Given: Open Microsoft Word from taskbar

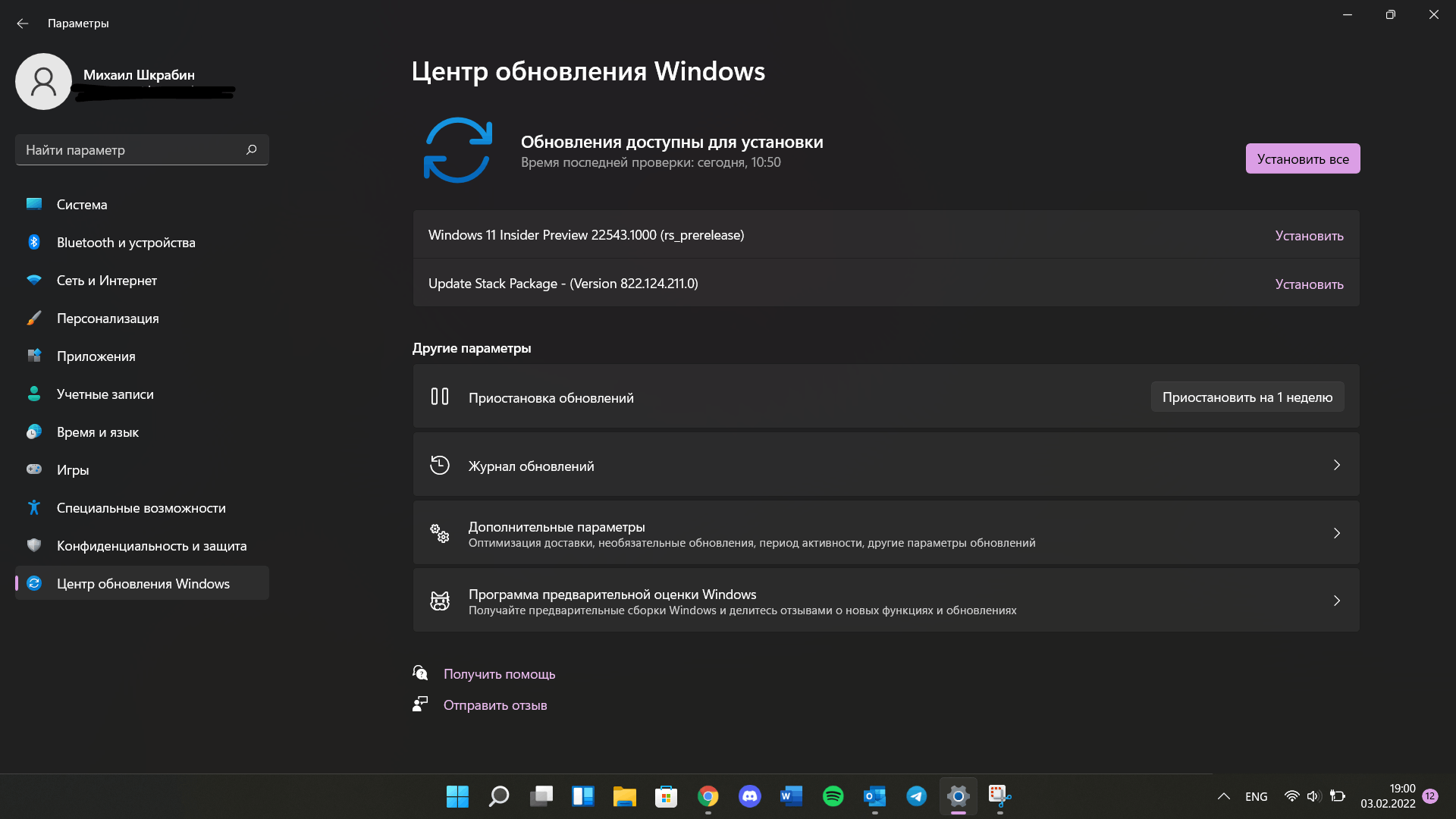Looking at the screenshot, I should click(x=791, y=796).
